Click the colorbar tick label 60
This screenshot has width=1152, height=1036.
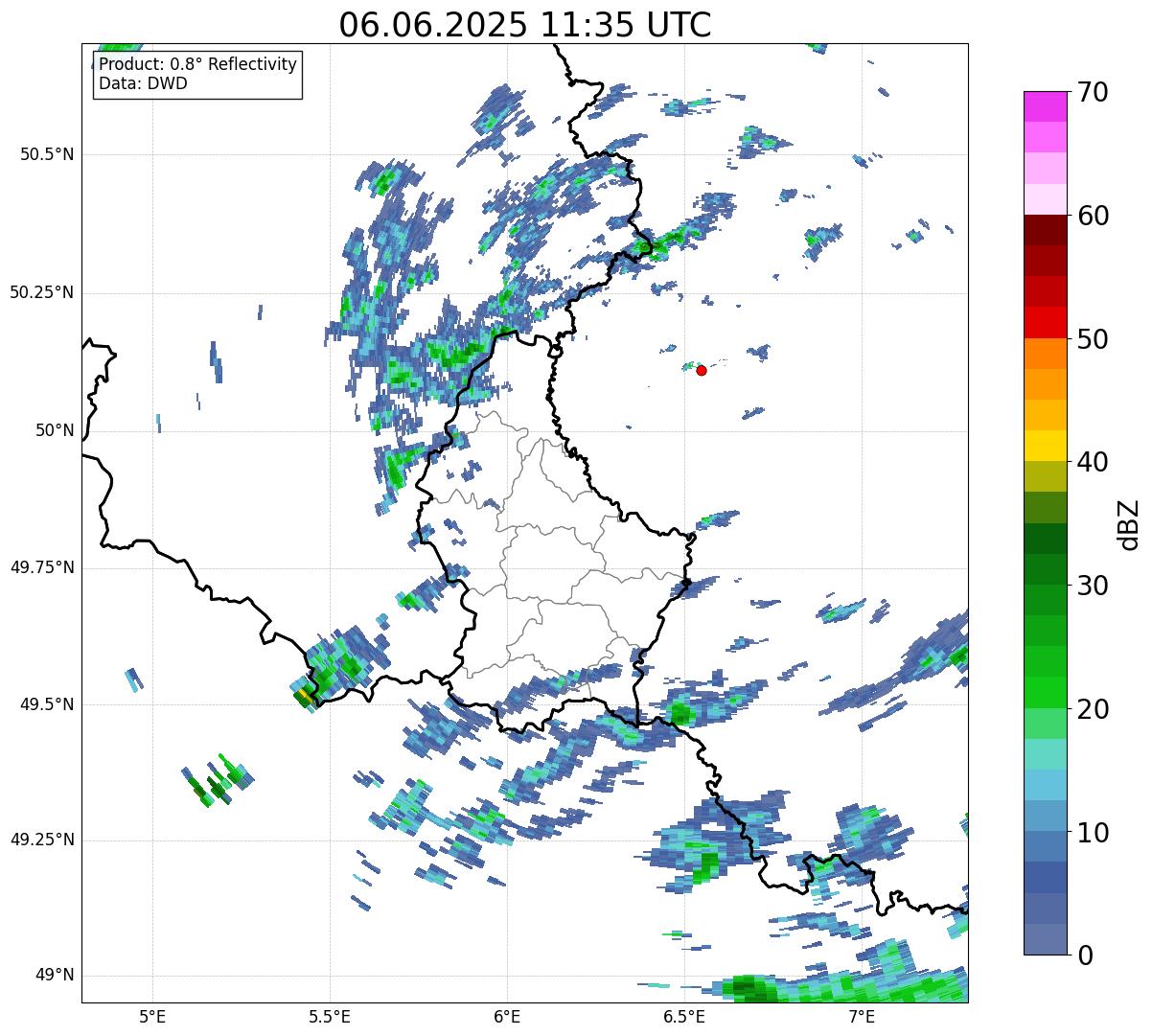point(1093,217)
